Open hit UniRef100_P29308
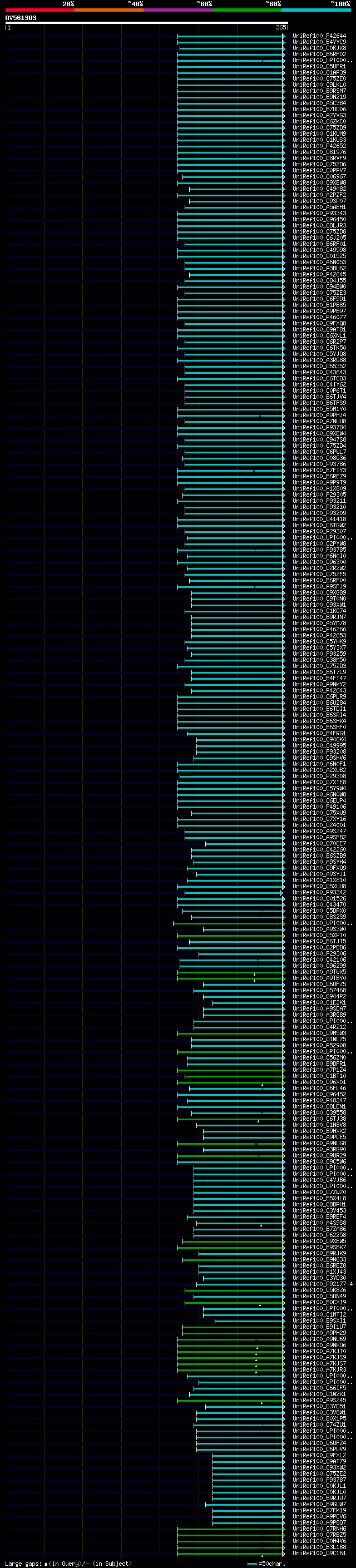The image size is (356, 1568). pyautogui.click(x=319, y=776)
